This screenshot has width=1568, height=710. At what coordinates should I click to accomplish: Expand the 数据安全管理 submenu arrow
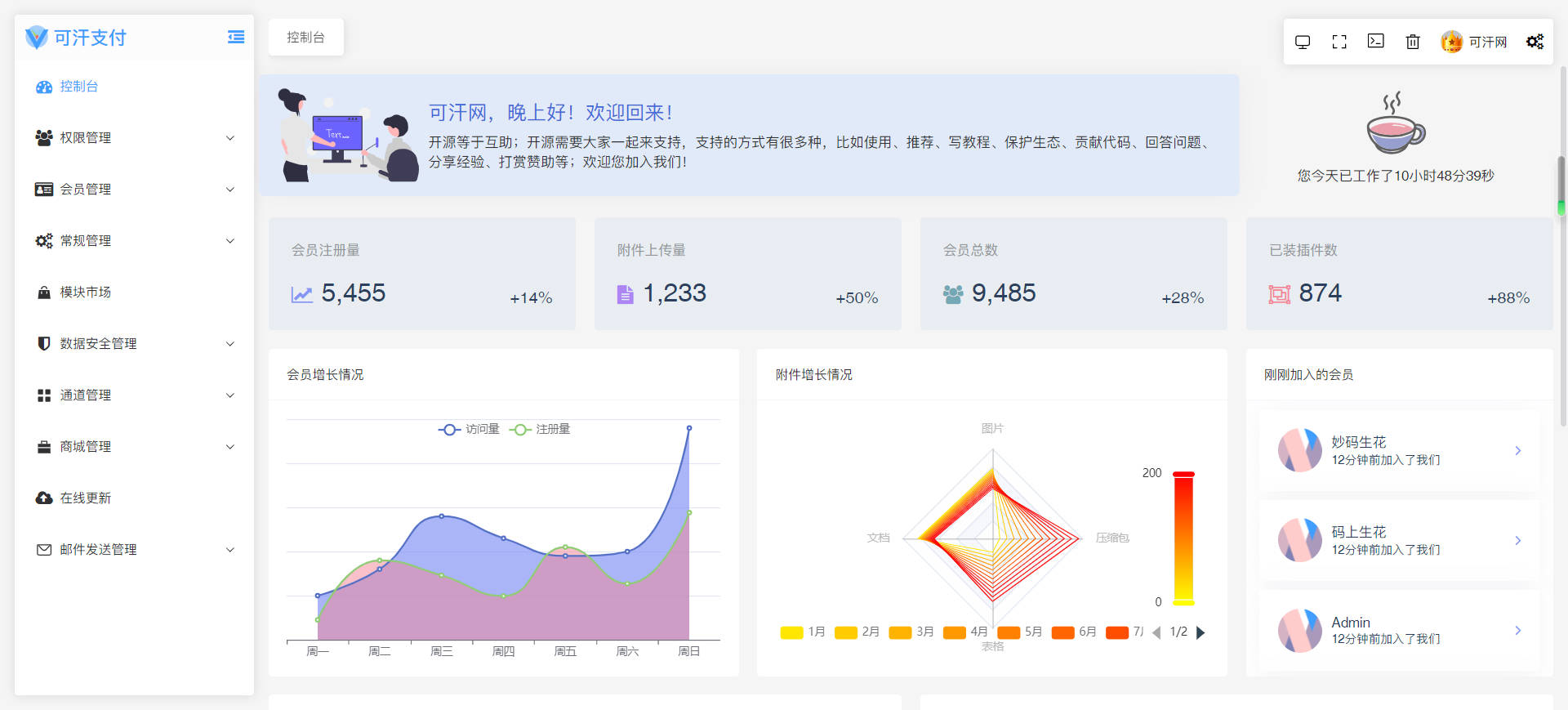pyautogui.click(x=230, y=344)
